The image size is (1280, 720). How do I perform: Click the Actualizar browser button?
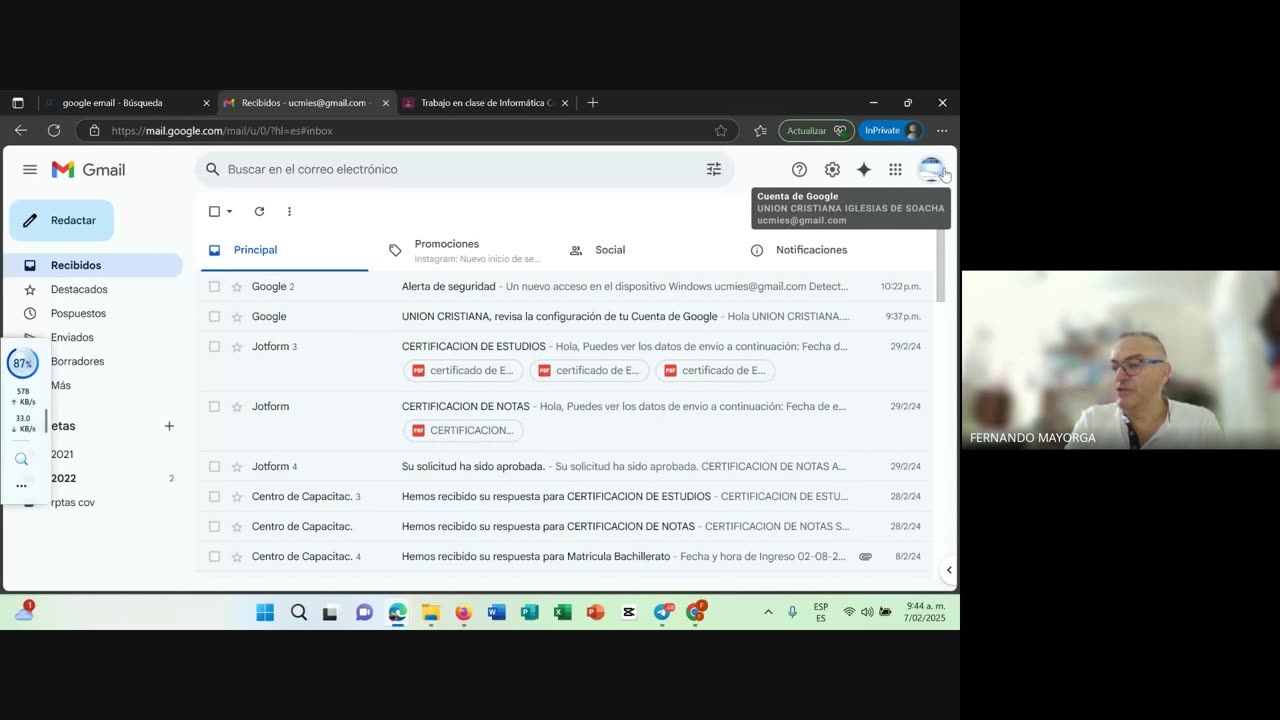[816, 131]
